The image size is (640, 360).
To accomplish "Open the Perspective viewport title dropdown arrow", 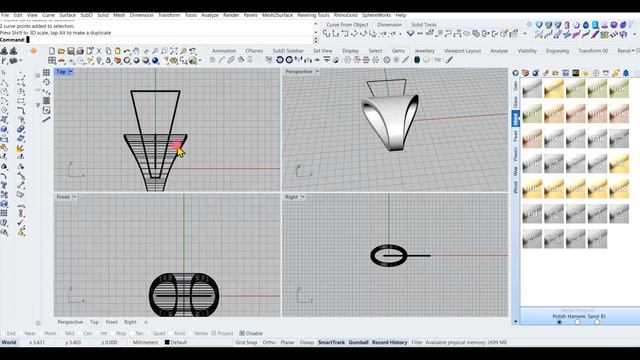I will (317, 72).
